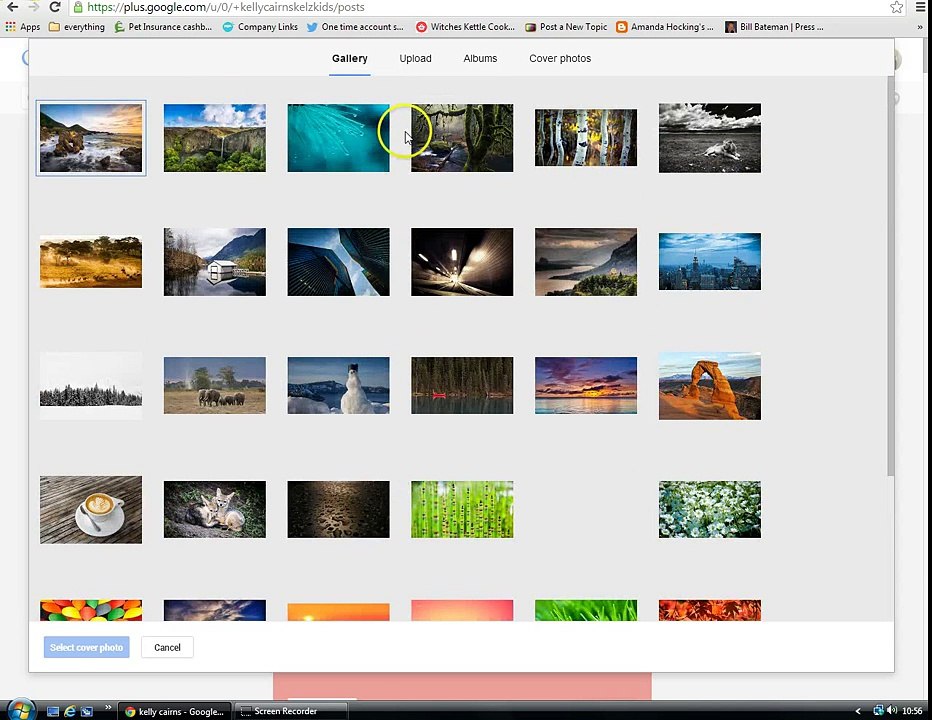932x720 pixels.
Task: Open Company Links bookmark
Action: point(260,27)
